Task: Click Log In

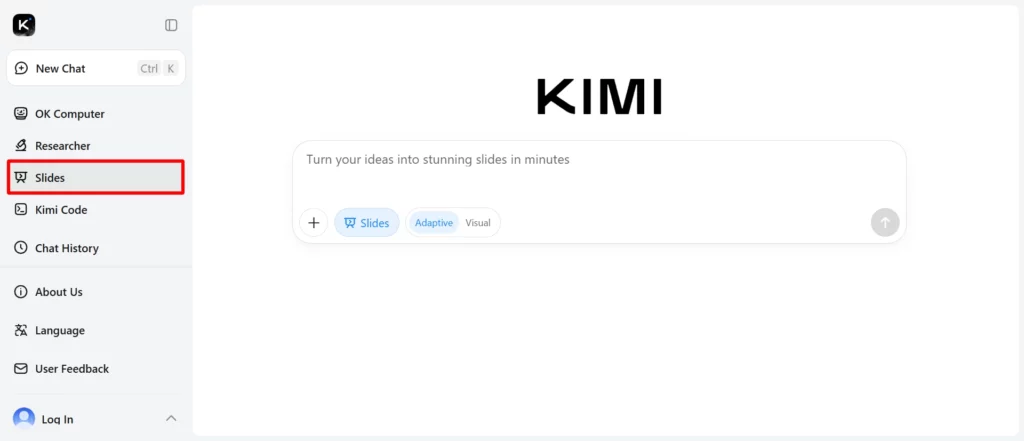Action: pos(57,419)
